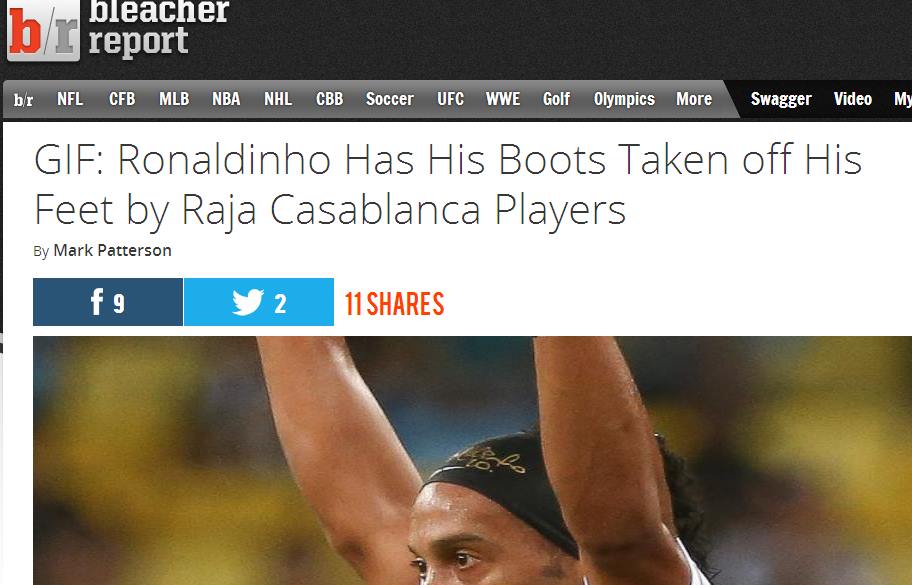
Task: Open the small b/r home nav icon
Action: tap(23, 100)
